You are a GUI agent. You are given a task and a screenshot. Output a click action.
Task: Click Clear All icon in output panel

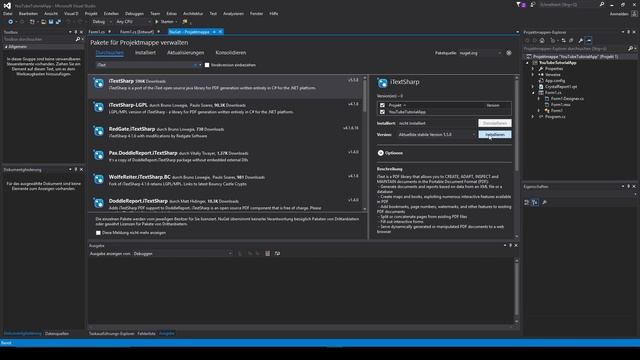point(267,253)
